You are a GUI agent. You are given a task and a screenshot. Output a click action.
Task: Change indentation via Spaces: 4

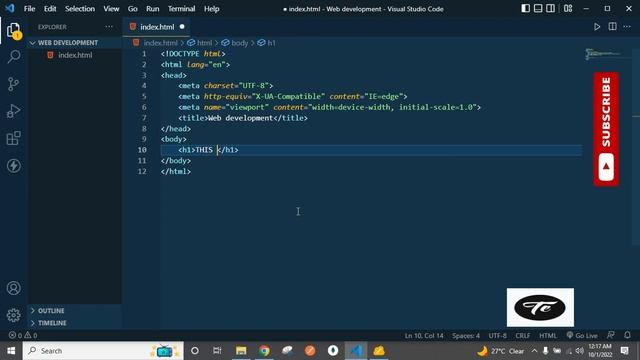coord(466,336)
